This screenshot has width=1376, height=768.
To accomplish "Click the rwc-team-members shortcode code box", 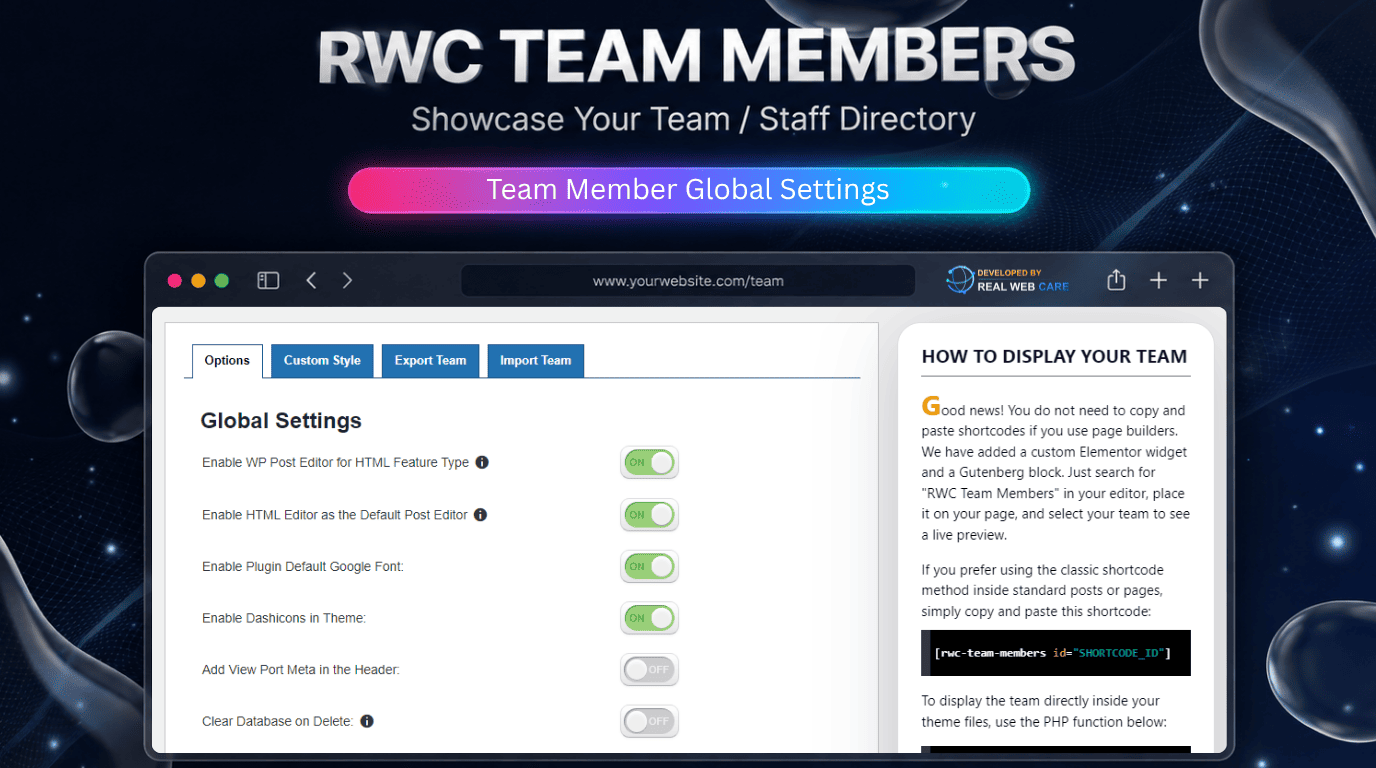I will (1056, 653).
